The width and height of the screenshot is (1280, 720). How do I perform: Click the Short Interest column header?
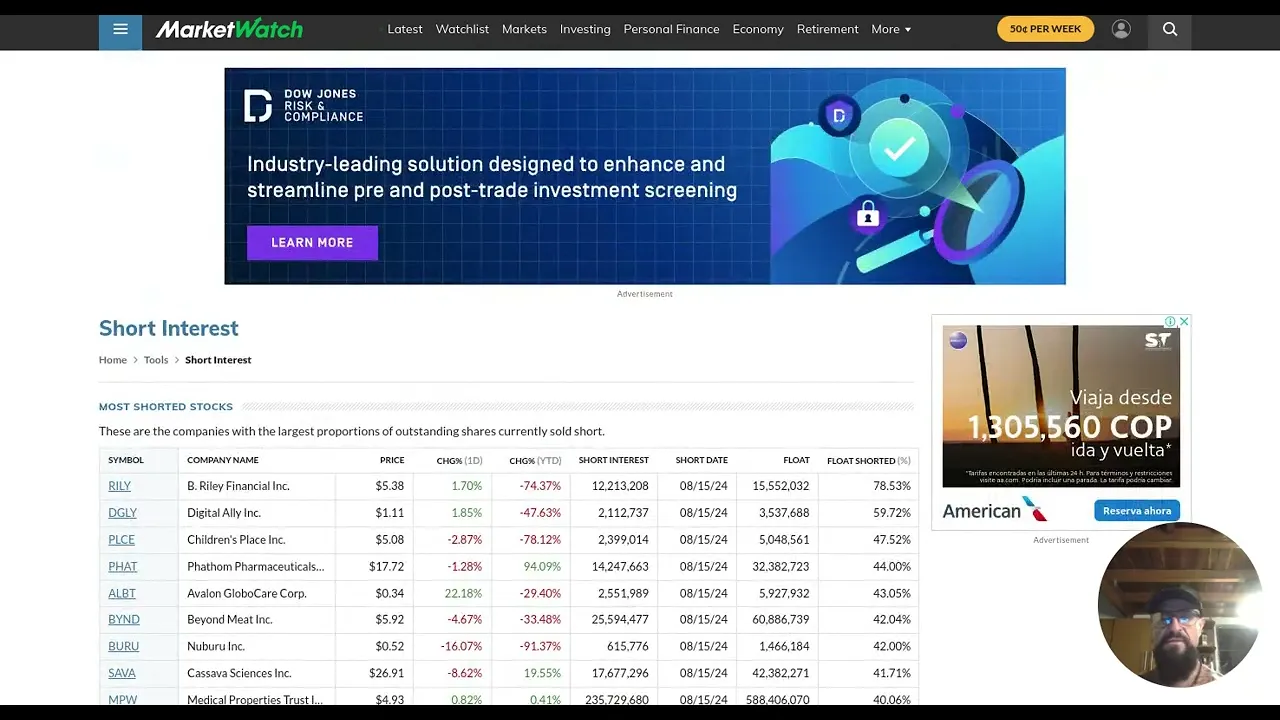[x=613, y=460]
